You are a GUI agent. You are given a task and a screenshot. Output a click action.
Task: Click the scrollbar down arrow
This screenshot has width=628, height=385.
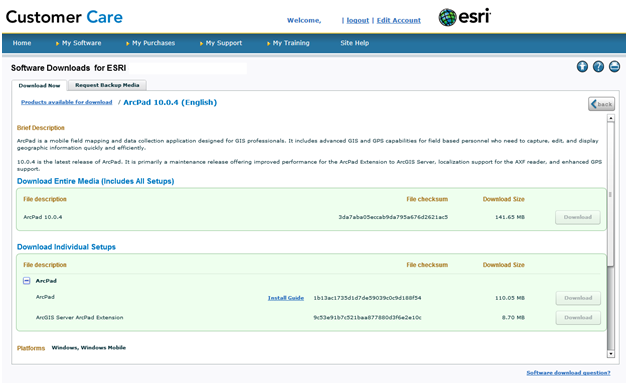pos(611,354)
